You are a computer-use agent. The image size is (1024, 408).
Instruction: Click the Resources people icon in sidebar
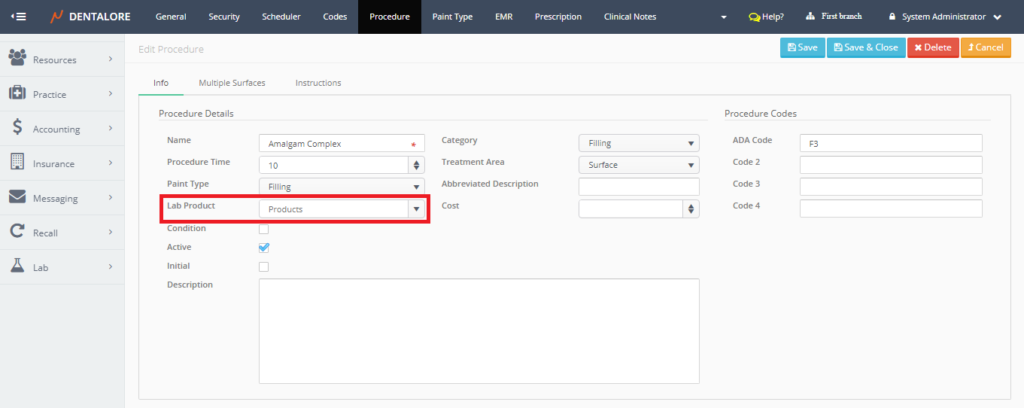(17, 59)
